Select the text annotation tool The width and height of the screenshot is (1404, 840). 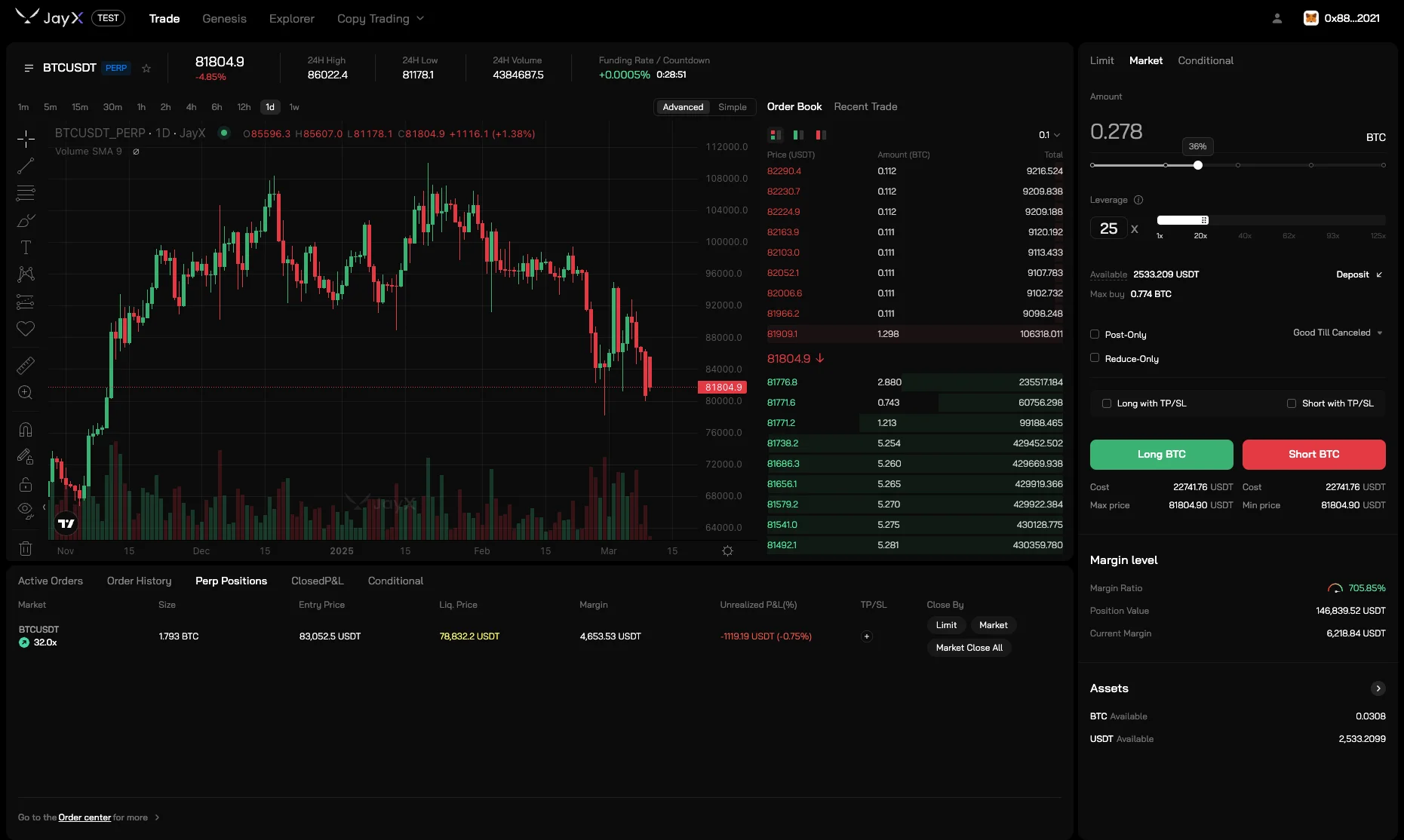pos(26,247)
